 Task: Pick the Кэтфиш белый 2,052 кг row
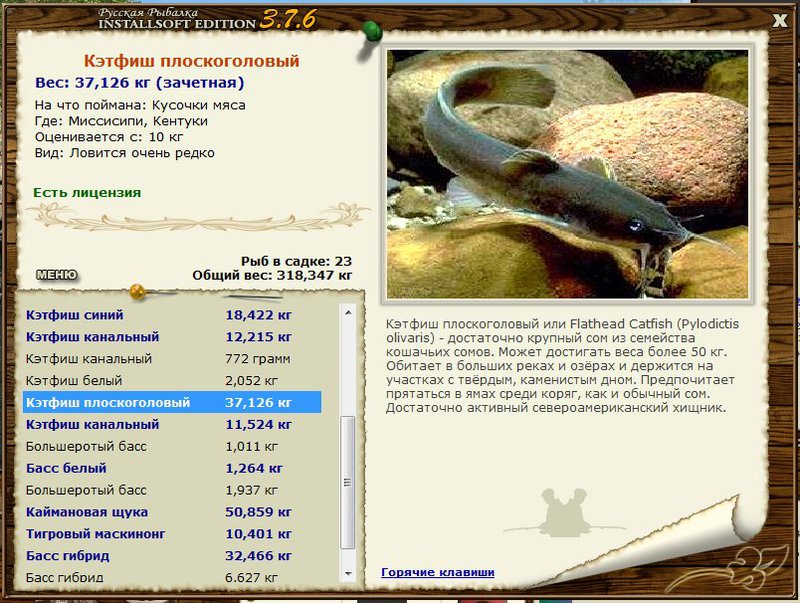[x=172, y=381]
